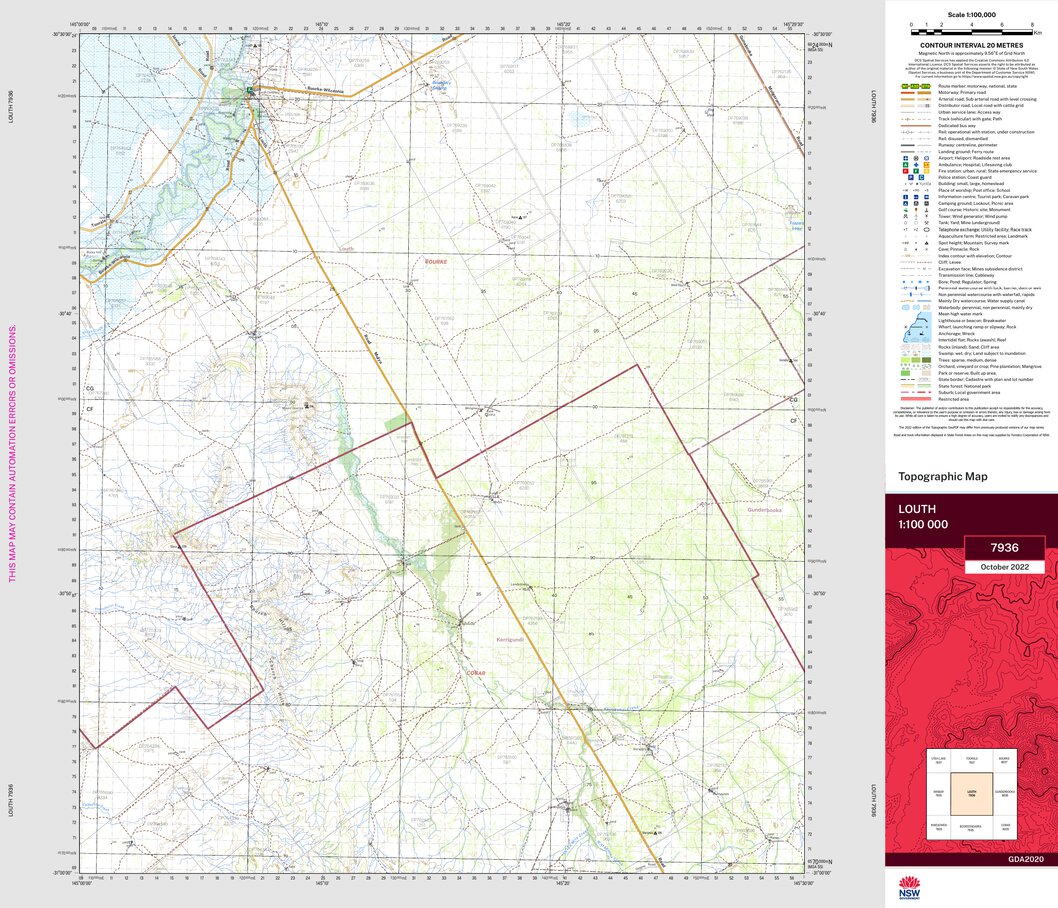Click the green route marker symbols in legend
Viewport: 1058px width, 908px height.
(916, 86)
